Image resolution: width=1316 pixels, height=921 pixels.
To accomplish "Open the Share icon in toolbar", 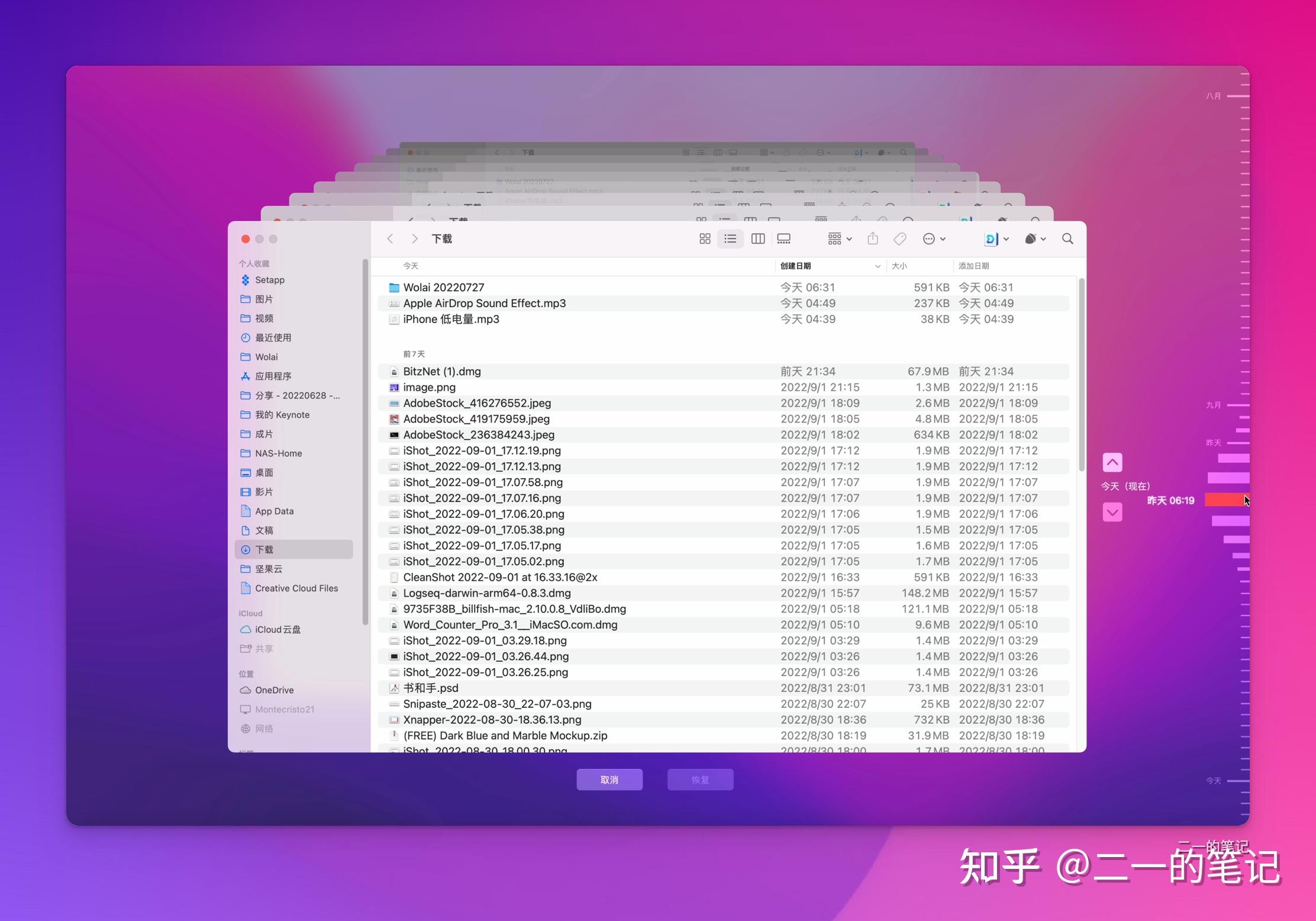I will point(873,239).
